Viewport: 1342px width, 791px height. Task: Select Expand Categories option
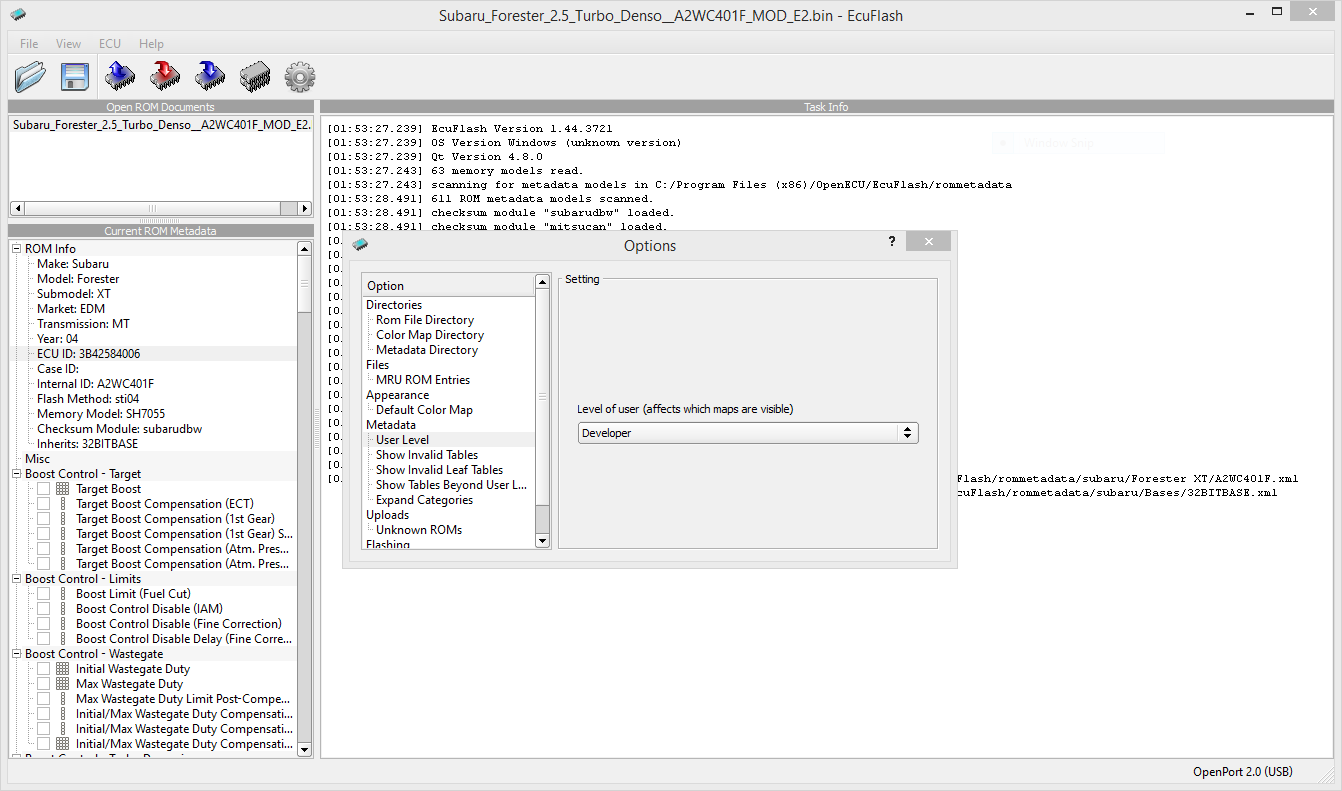(x=424, y=500)
